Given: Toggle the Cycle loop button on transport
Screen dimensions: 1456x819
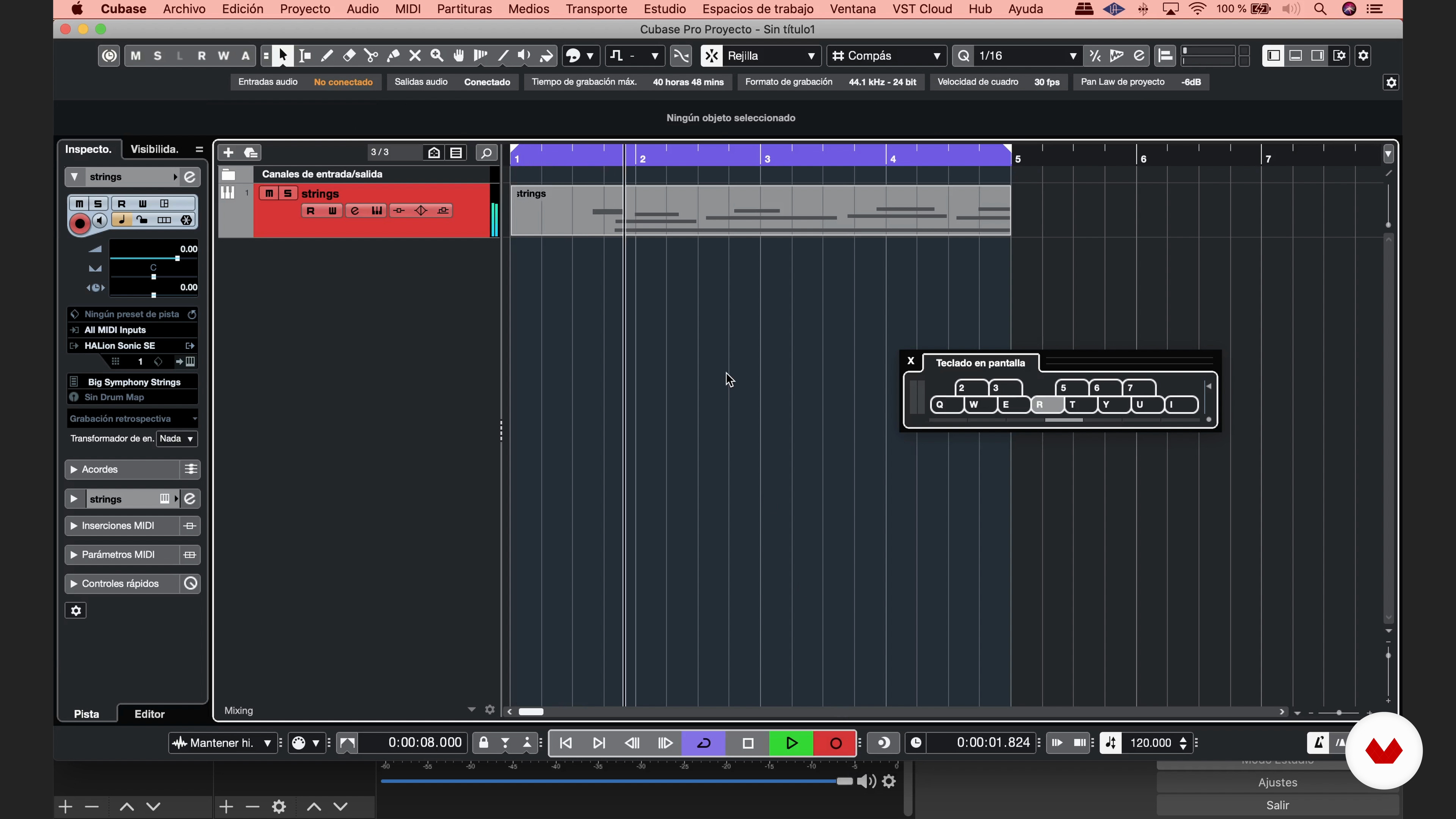Looking at the screenshot, I should coord(704,743).
